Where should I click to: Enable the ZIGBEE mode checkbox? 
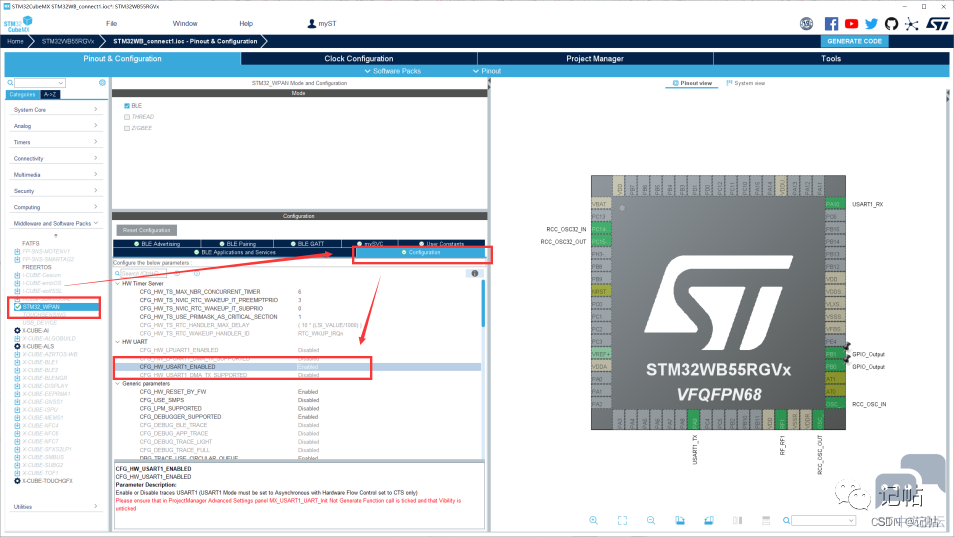click(127, 128)
